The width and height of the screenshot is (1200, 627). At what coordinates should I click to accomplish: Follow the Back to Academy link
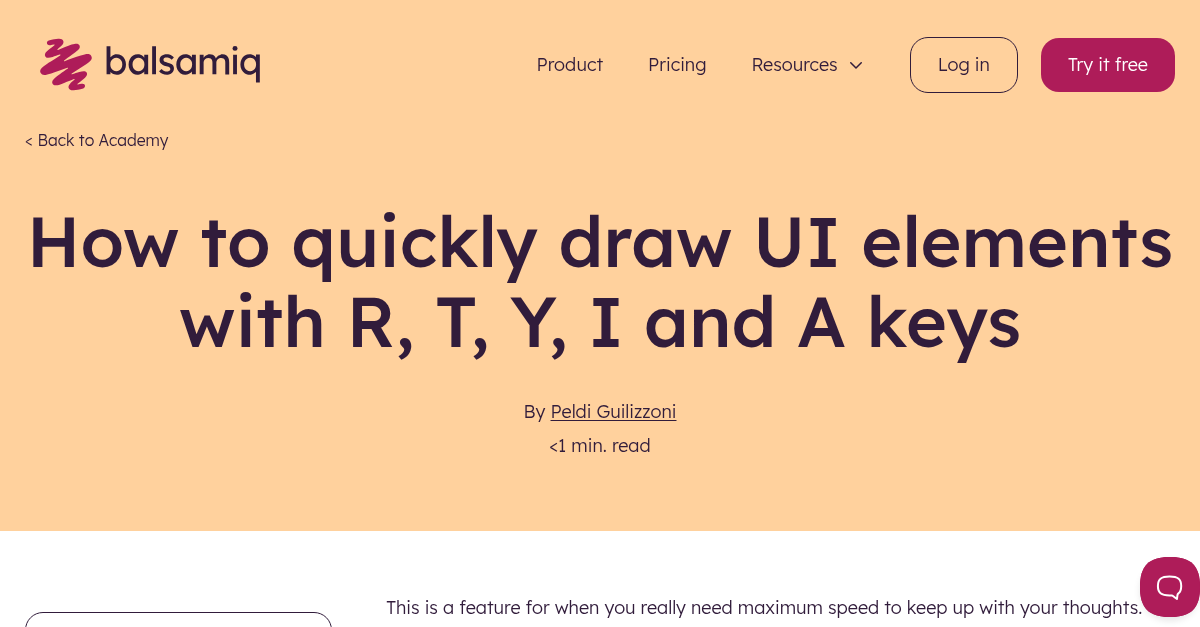pos(103,140)
